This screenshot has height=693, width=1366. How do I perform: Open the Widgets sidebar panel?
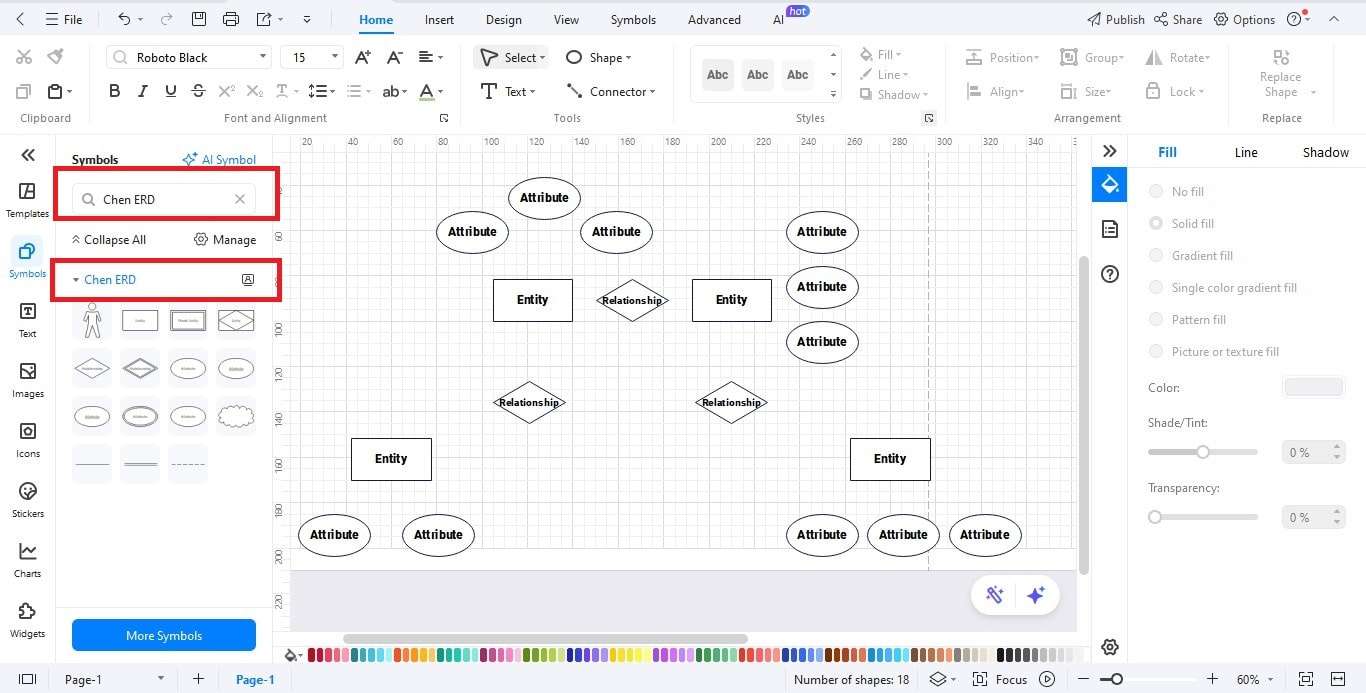point(27,620)
